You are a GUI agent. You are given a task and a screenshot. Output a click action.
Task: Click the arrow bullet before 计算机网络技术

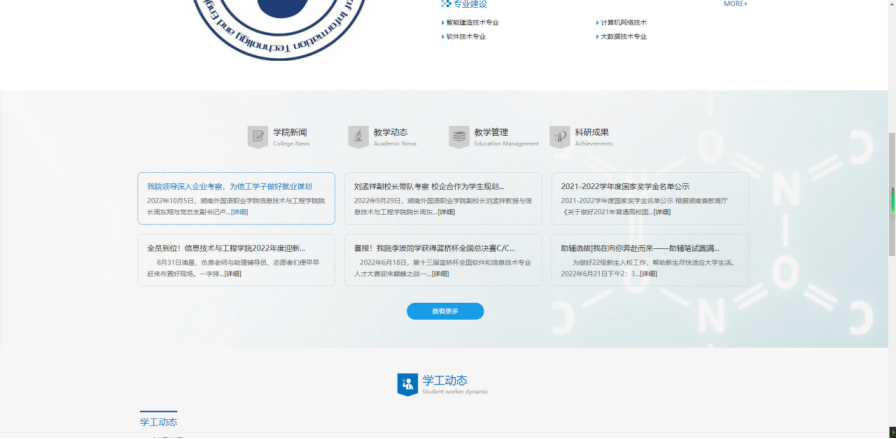(x=597, y=22)
